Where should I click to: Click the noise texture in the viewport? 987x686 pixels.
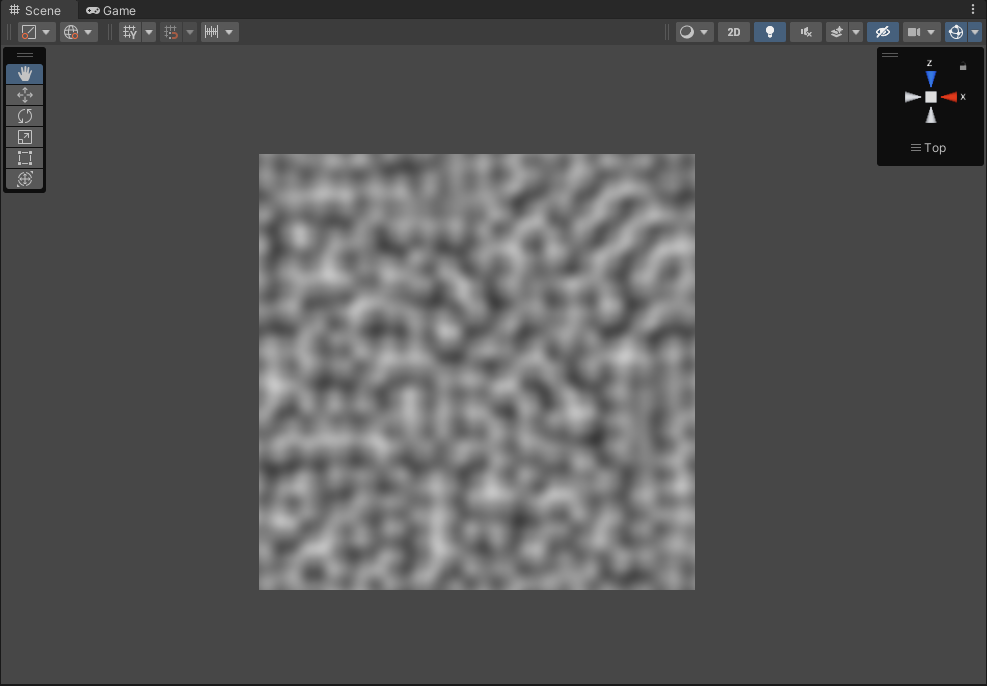[476, 371]
